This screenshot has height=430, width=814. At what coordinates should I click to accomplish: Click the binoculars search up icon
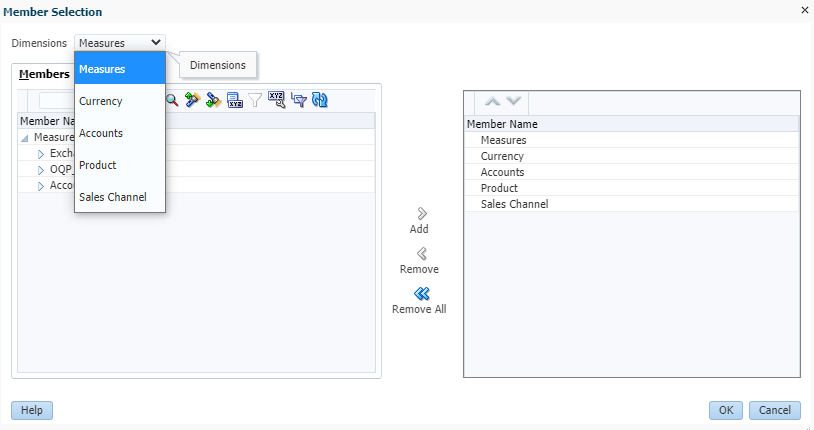pos(193,100)
